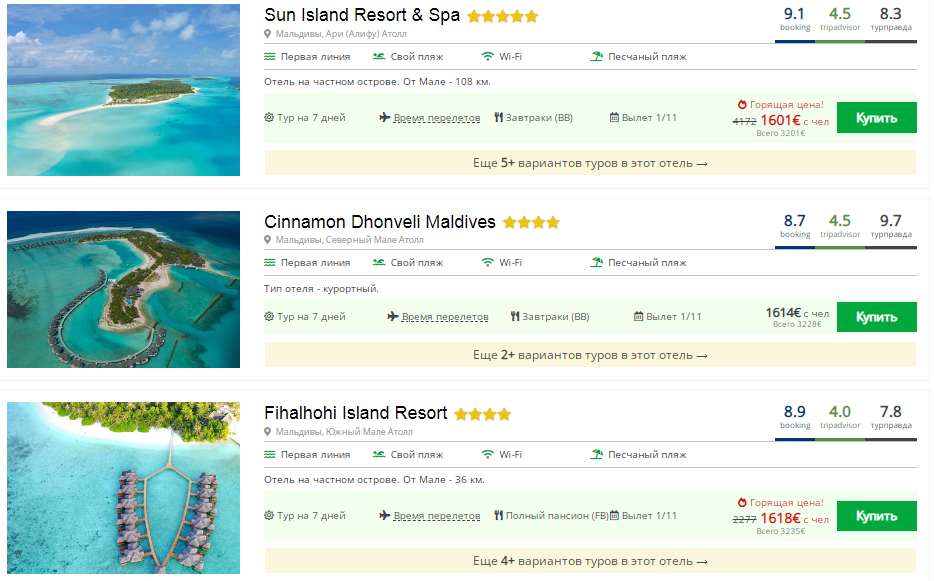Click the first-line waves icon for Sun Island
The image size is (934, 581).
click(x=270, y=57)
